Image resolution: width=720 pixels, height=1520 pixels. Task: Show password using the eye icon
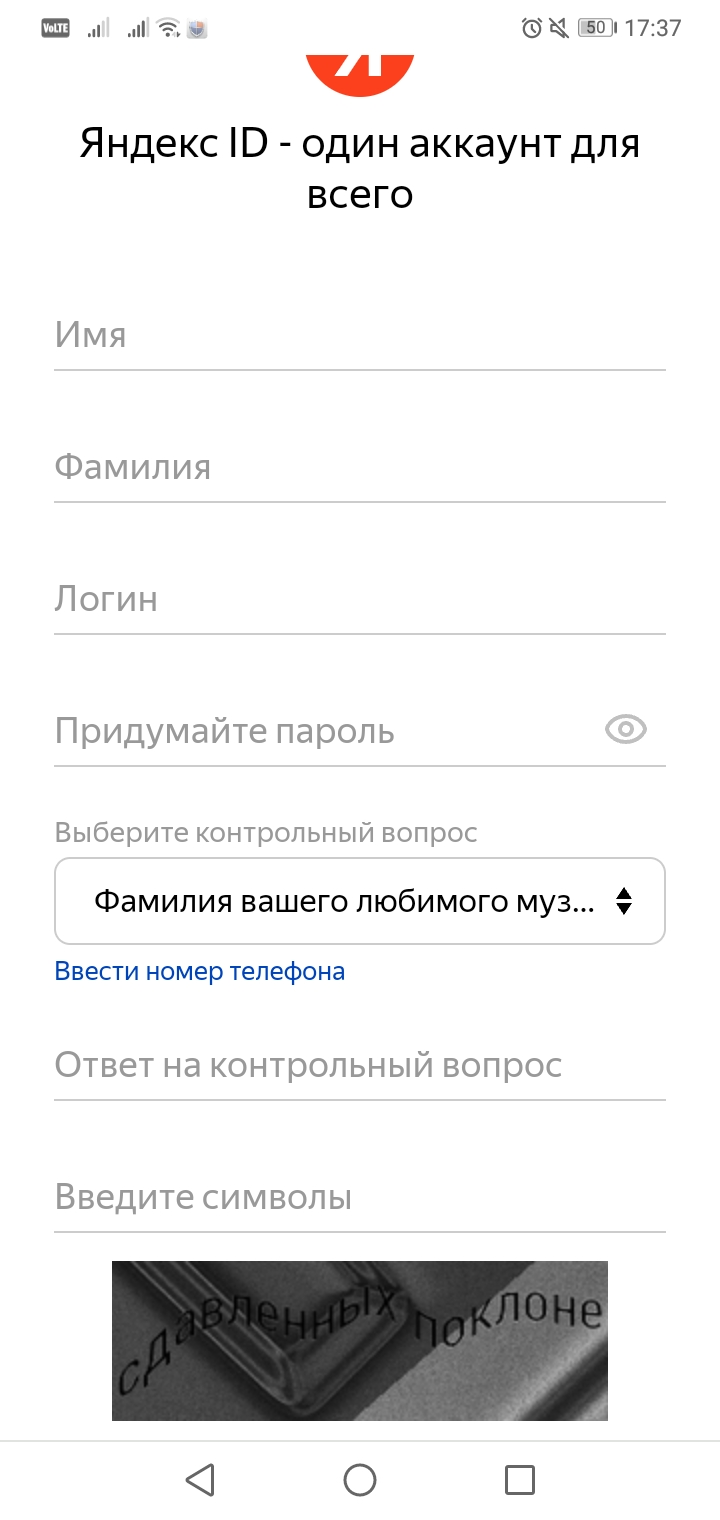(x=626, y=730)
